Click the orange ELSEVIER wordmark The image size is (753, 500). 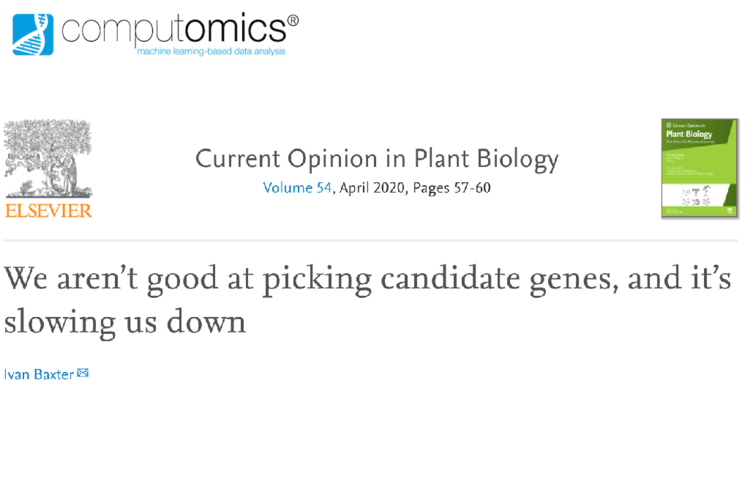click(x=48, y=211)
